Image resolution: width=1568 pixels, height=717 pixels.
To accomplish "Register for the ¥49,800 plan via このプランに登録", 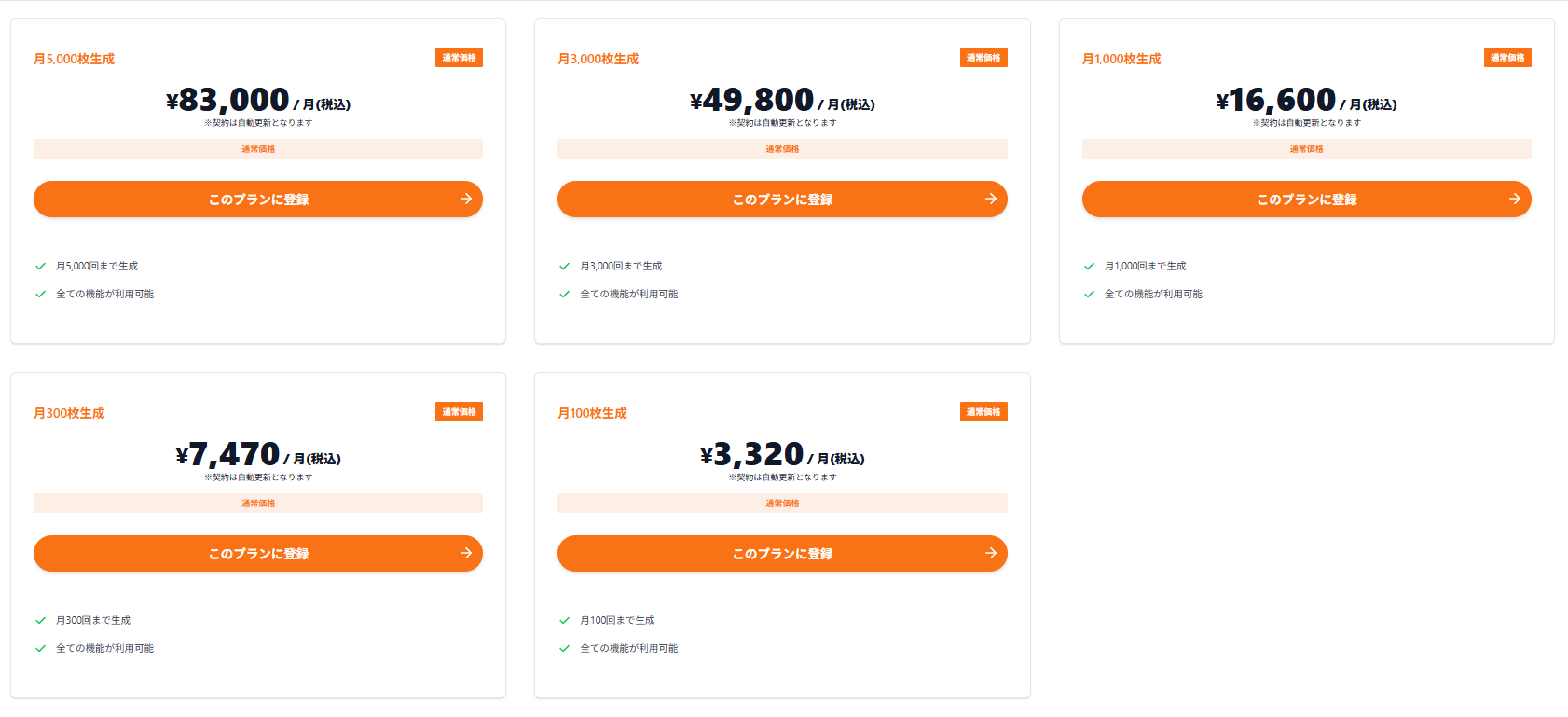I will click(781, 199).
